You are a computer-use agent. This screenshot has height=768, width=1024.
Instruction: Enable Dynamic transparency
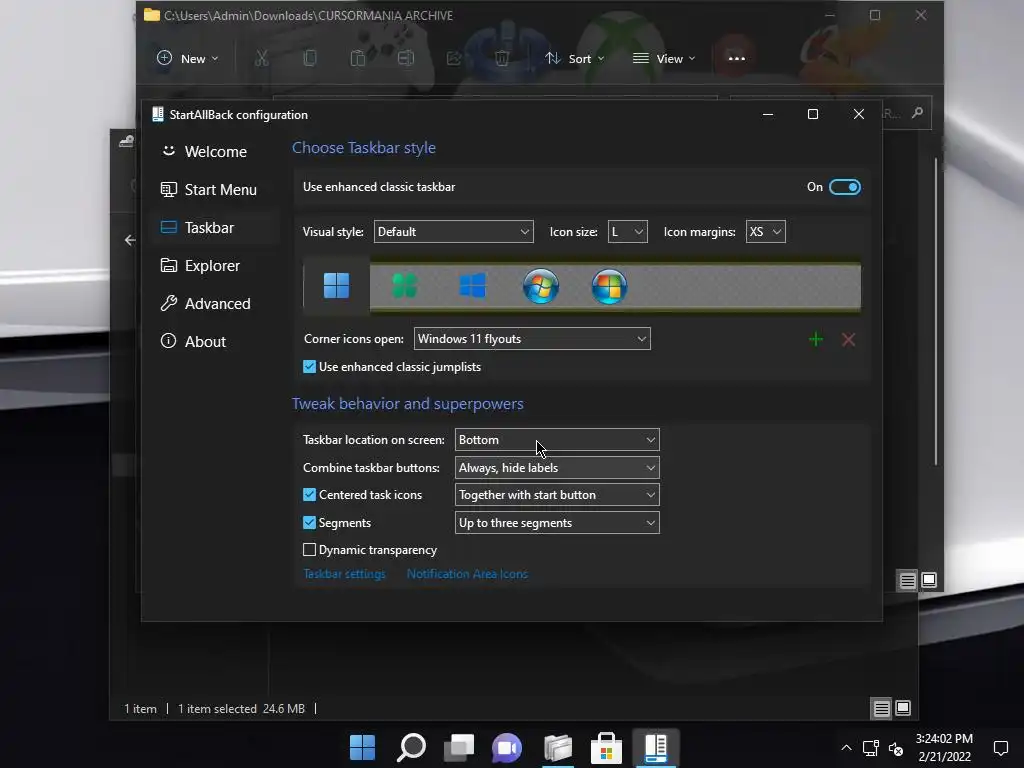click(x=310, y=550)
